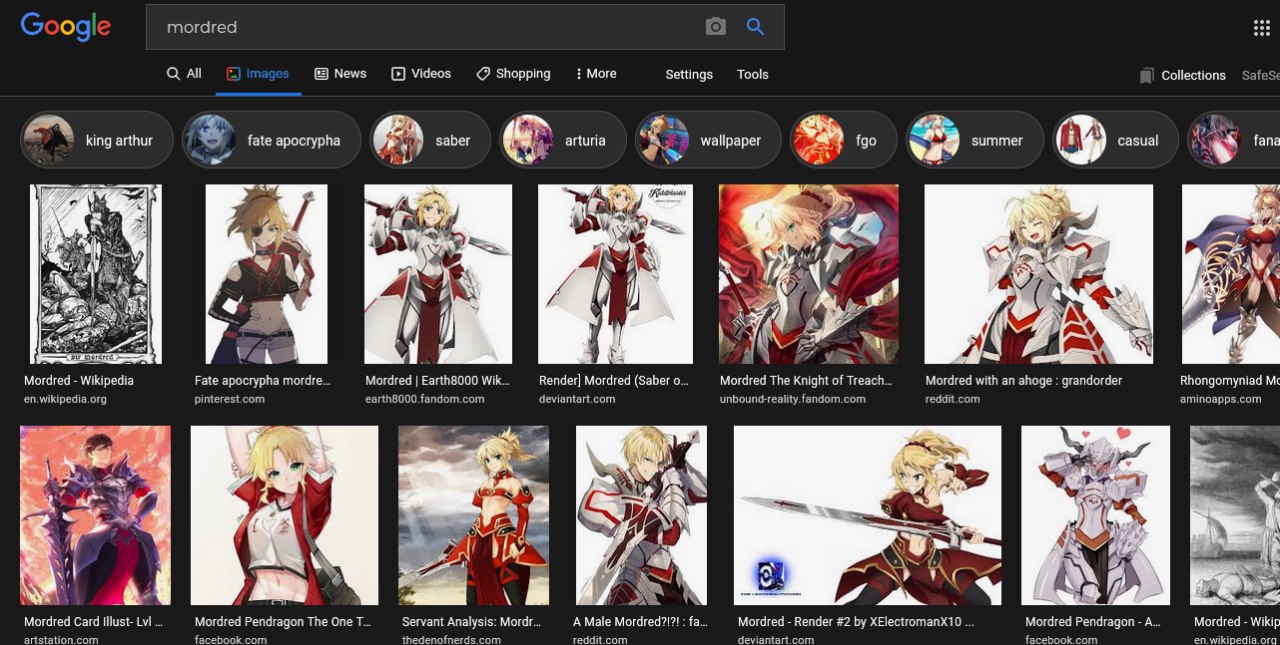1280x645 pixels.
Task: Click the earth8000.fandom.com source link
Action: click(x=425, y=399)
